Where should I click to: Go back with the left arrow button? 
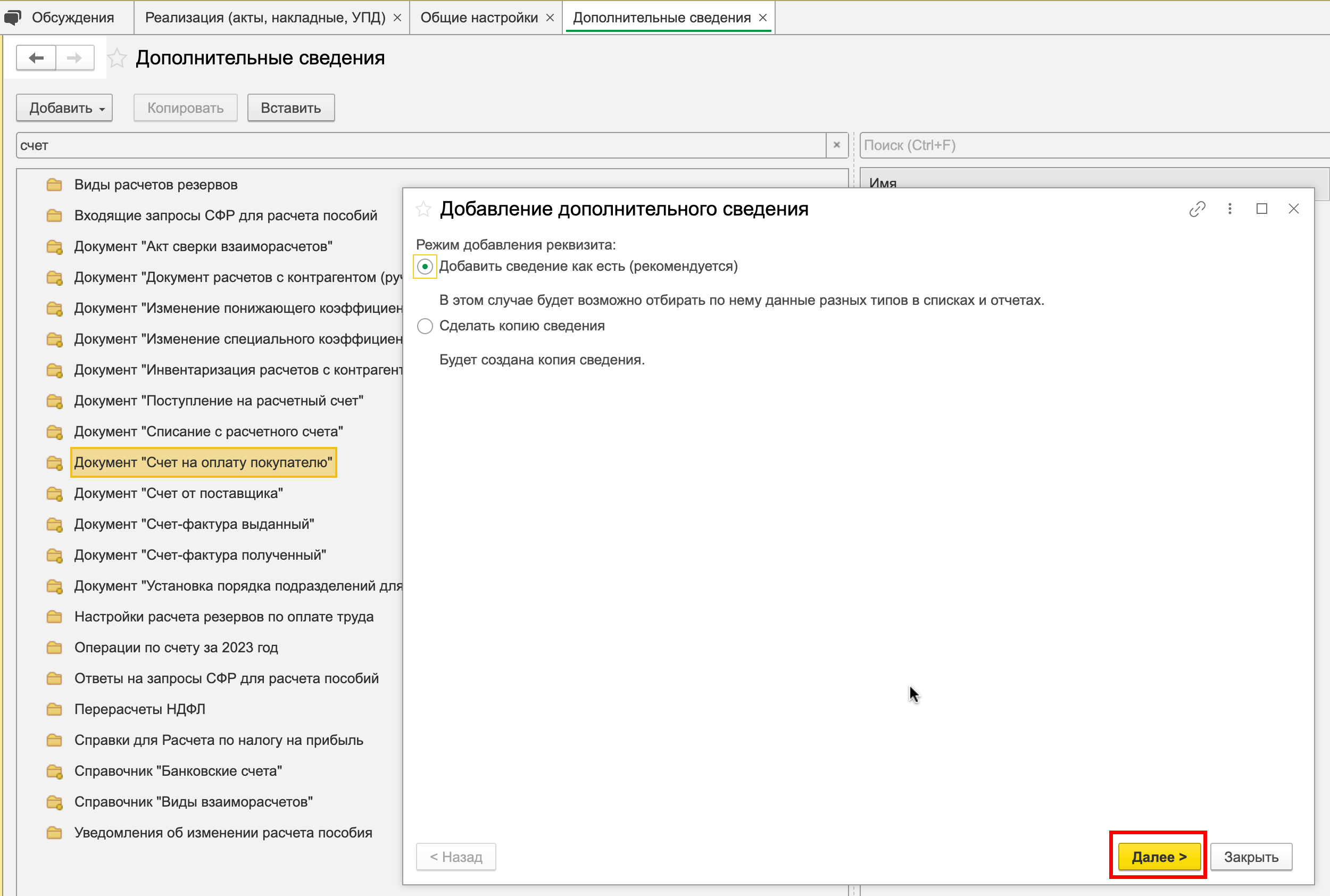[36, 57]
